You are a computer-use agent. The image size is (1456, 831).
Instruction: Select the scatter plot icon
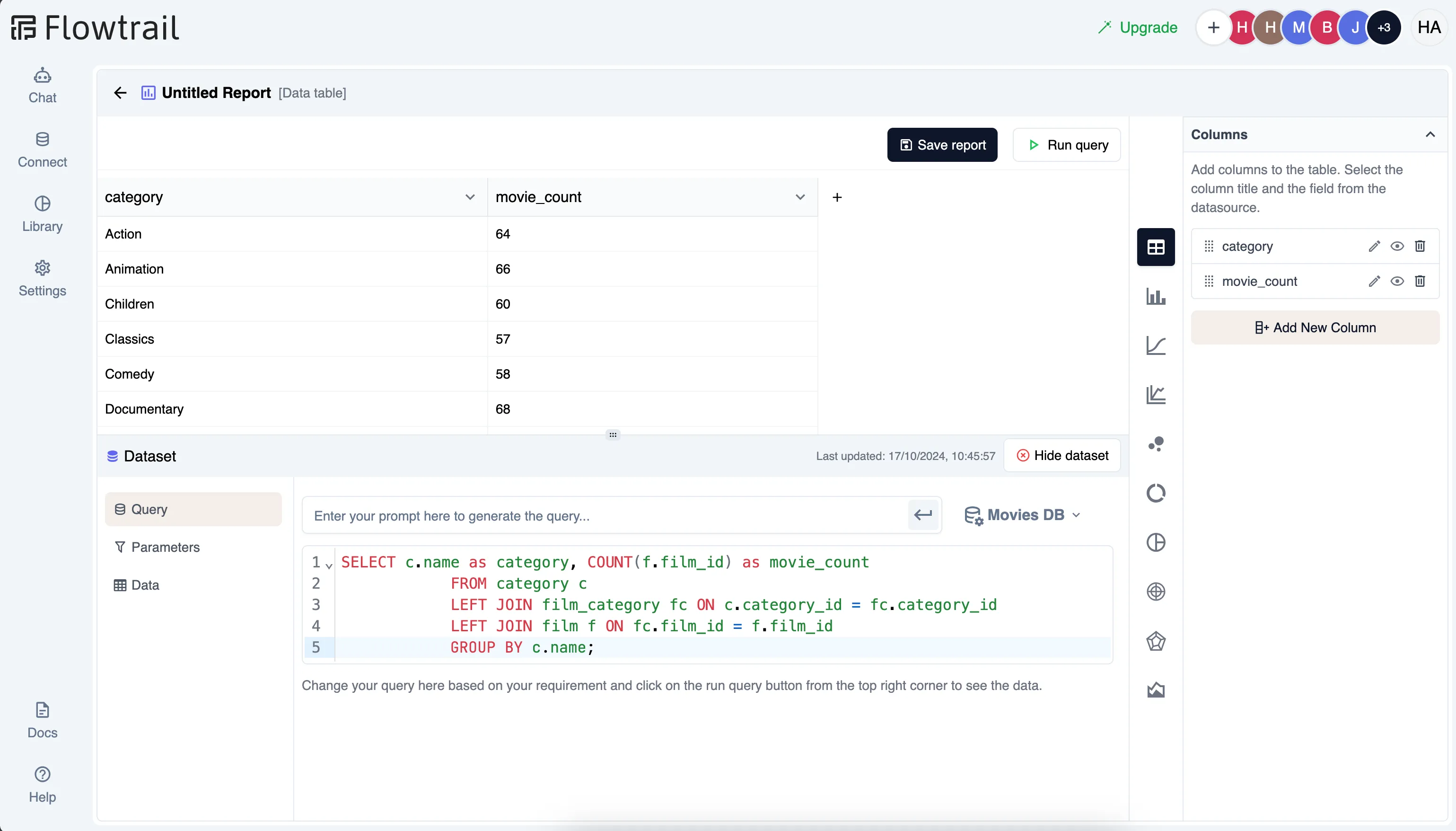1156,444
